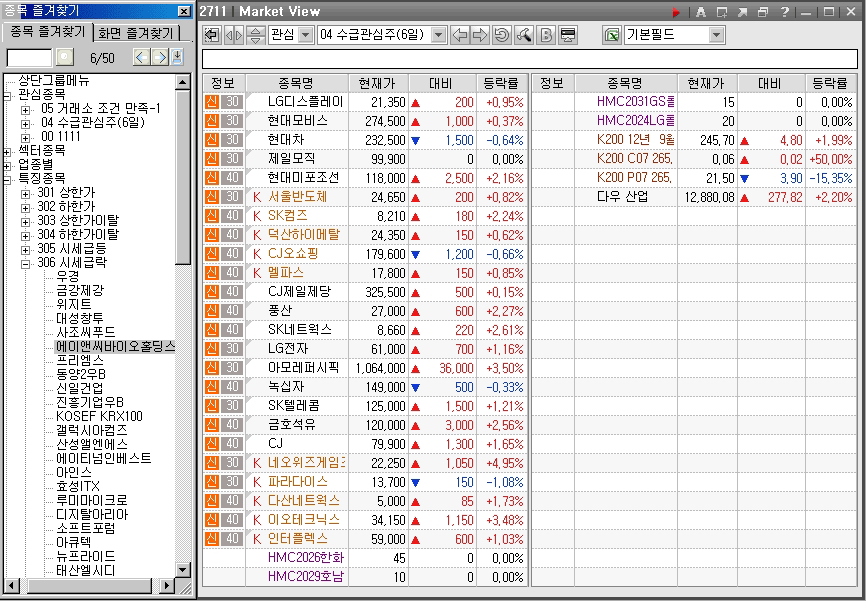Switch to 종목 즐겨찾기 tab
Screen dimensions: 866x601
[x=47, y=31]
